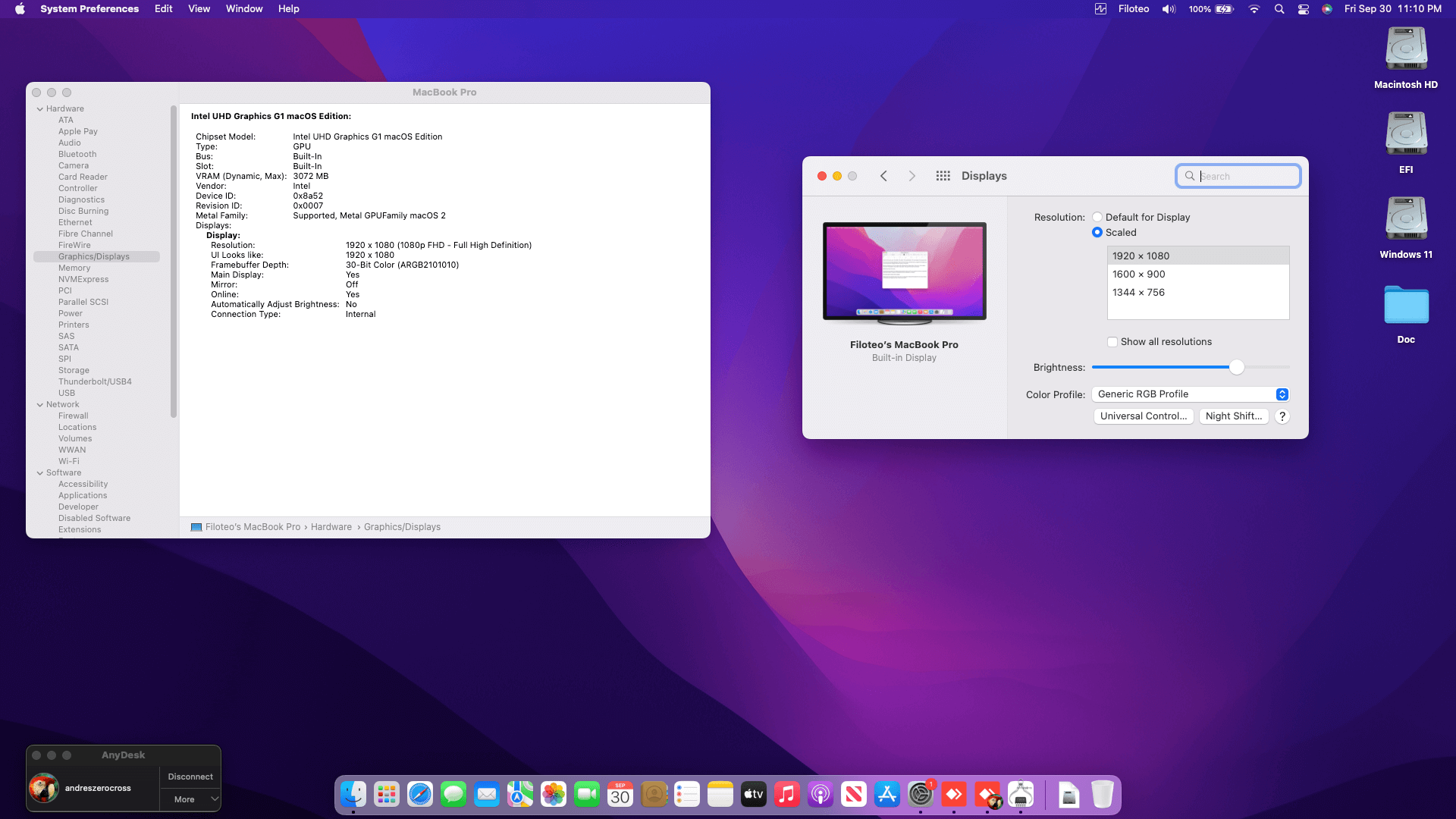Launch News app from the Dock
Viewport: 1456px width, 819px height.
pyautogui.click(x=854, y=794)
